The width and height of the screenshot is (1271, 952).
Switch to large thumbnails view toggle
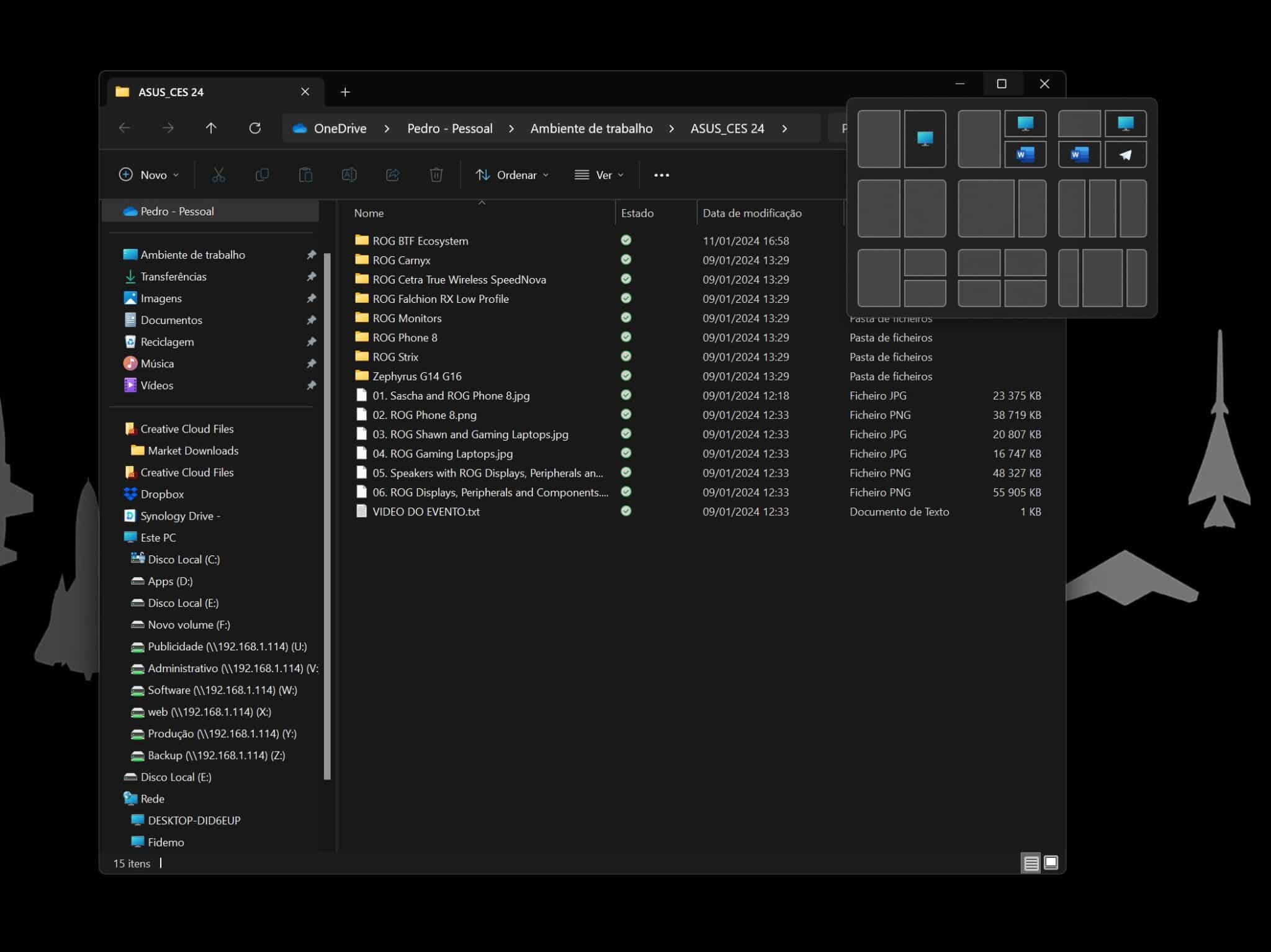coord(1051,863)
